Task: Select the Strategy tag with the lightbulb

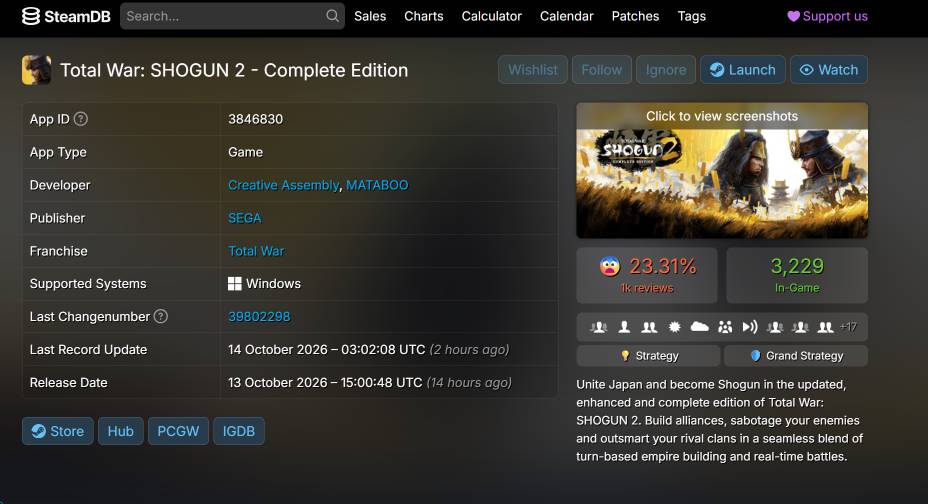Action: 648,356
